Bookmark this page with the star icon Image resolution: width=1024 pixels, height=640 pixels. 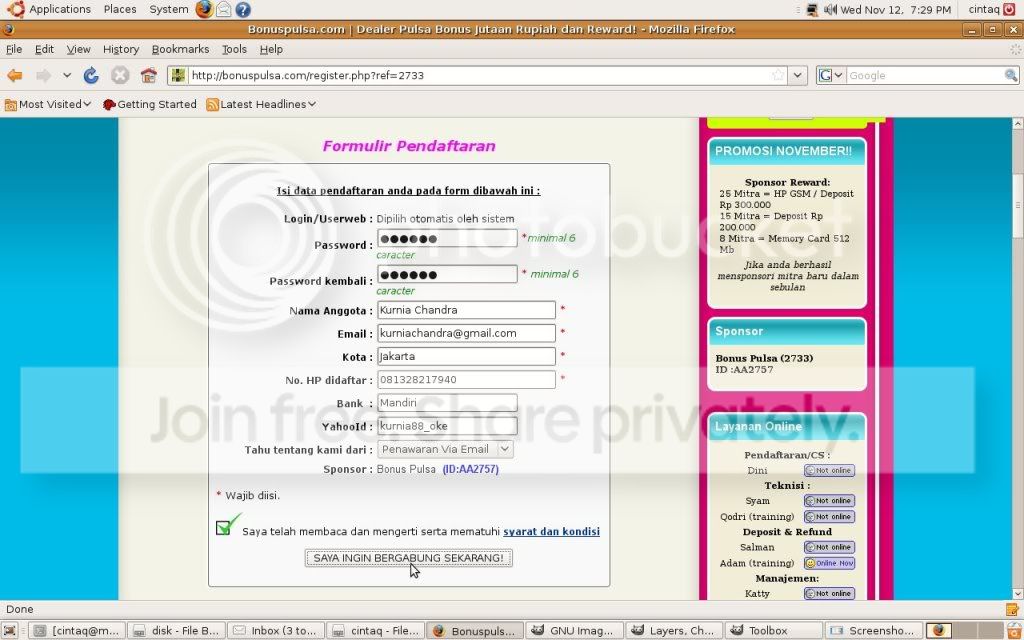[x=777, y=75]
